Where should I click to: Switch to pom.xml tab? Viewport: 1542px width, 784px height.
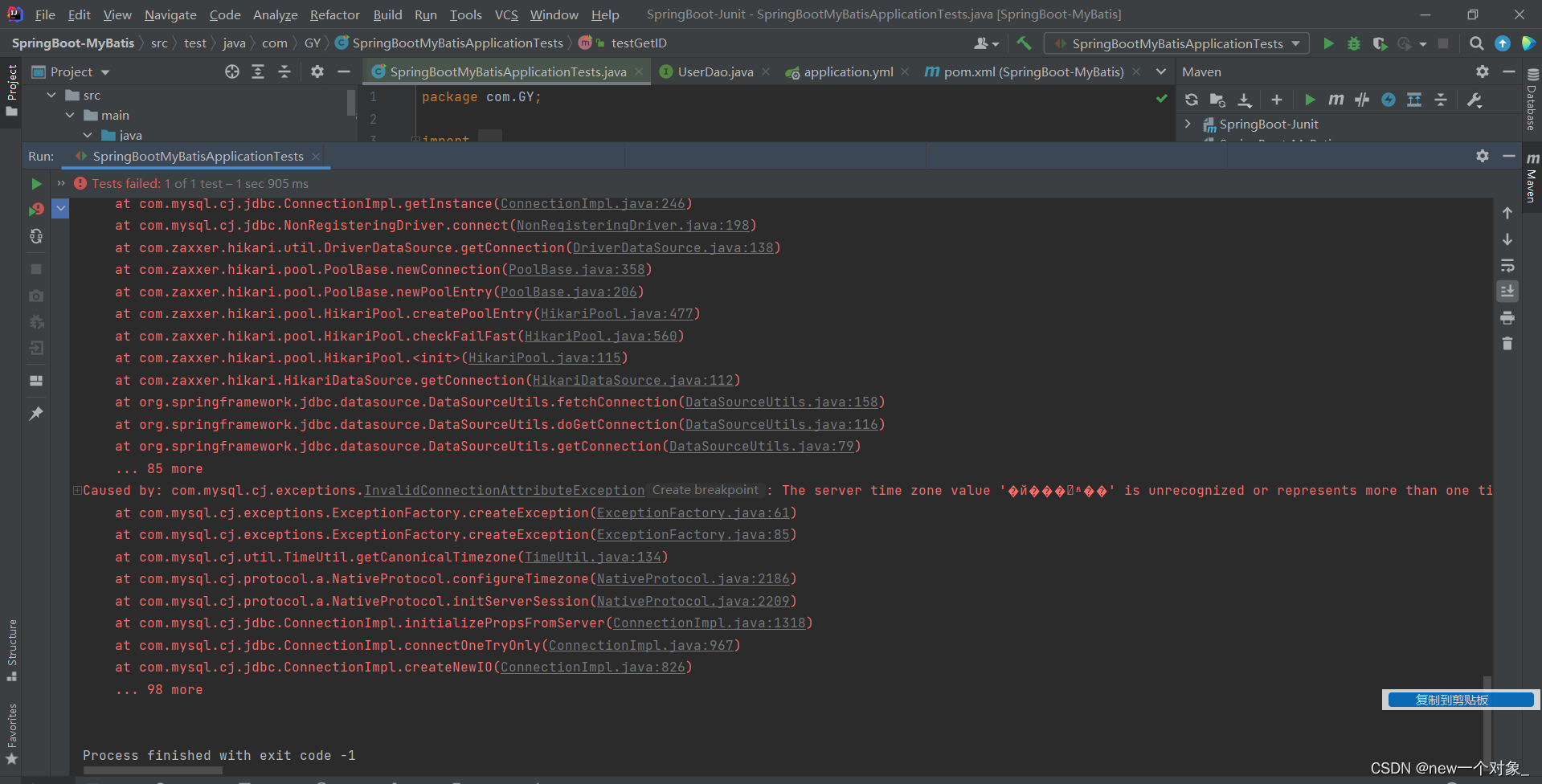[x=1033, y=71]
